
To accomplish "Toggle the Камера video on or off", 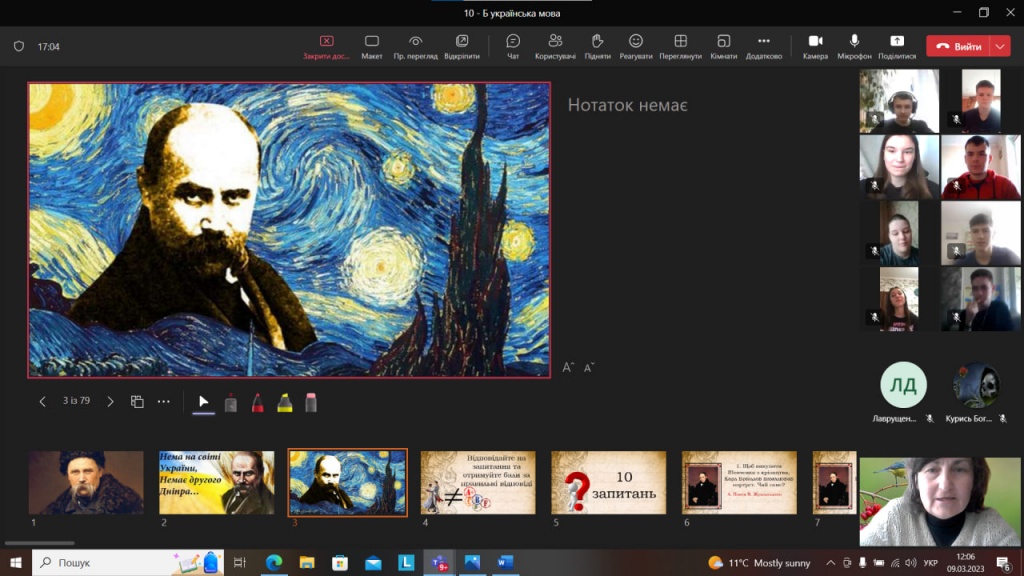I will point(815,46).
